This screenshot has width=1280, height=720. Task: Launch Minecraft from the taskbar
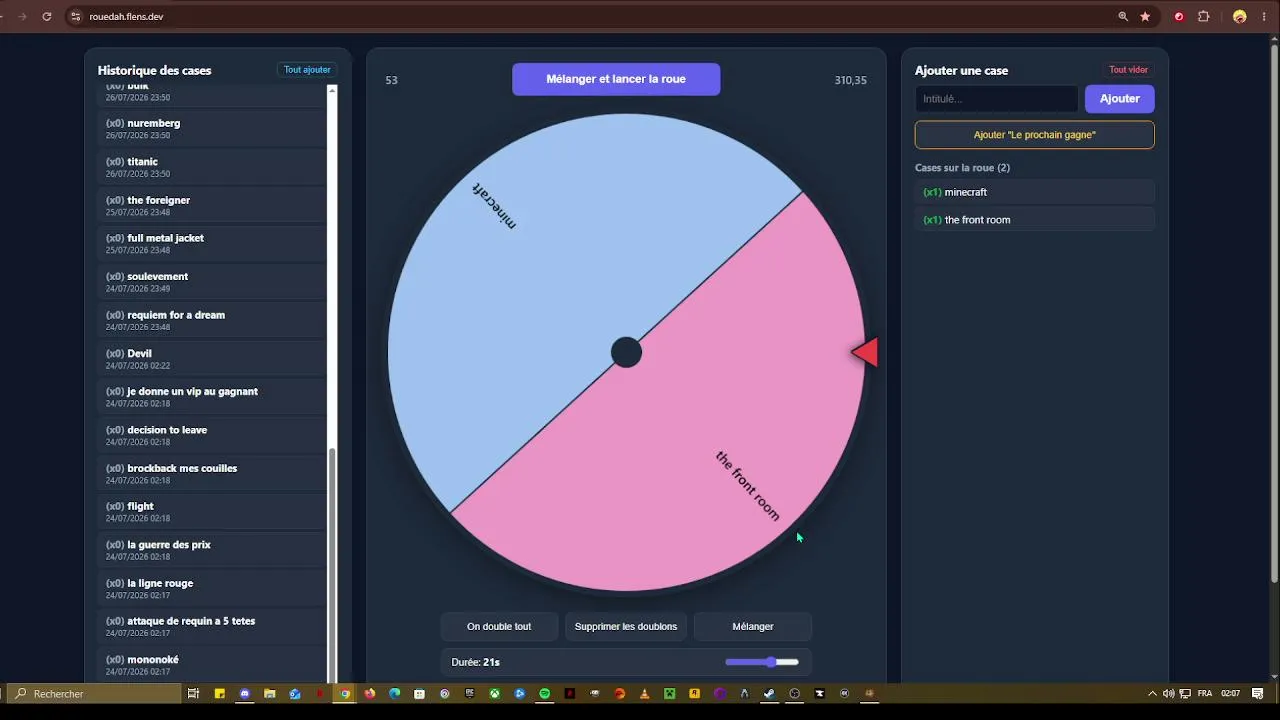[x=669, y=693]
